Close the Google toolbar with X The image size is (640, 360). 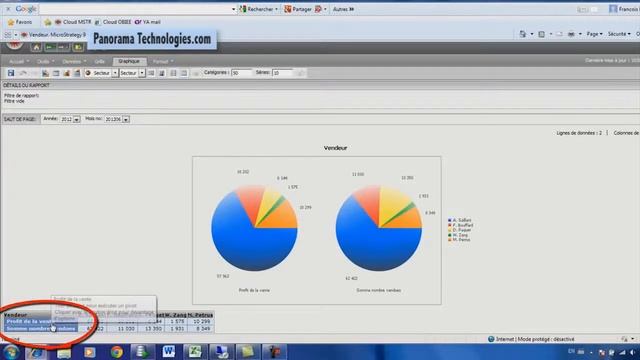pyautogui.click(x=8, y=9)
